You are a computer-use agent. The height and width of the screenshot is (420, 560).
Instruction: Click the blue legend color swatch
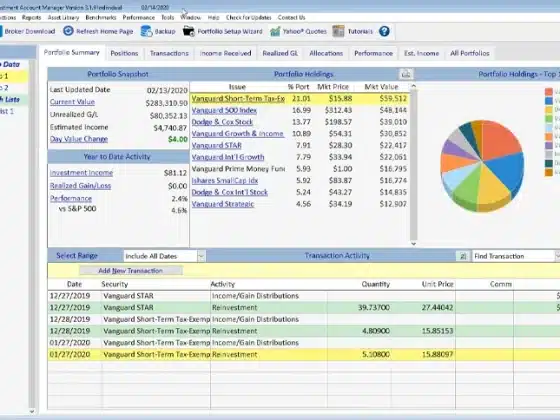pos(549,101)
